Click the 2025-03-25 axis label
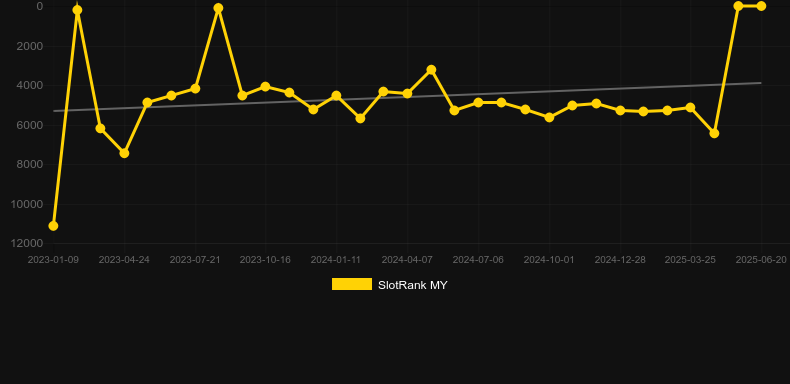Viewport: 790px width, 384px height. point(690,260)
